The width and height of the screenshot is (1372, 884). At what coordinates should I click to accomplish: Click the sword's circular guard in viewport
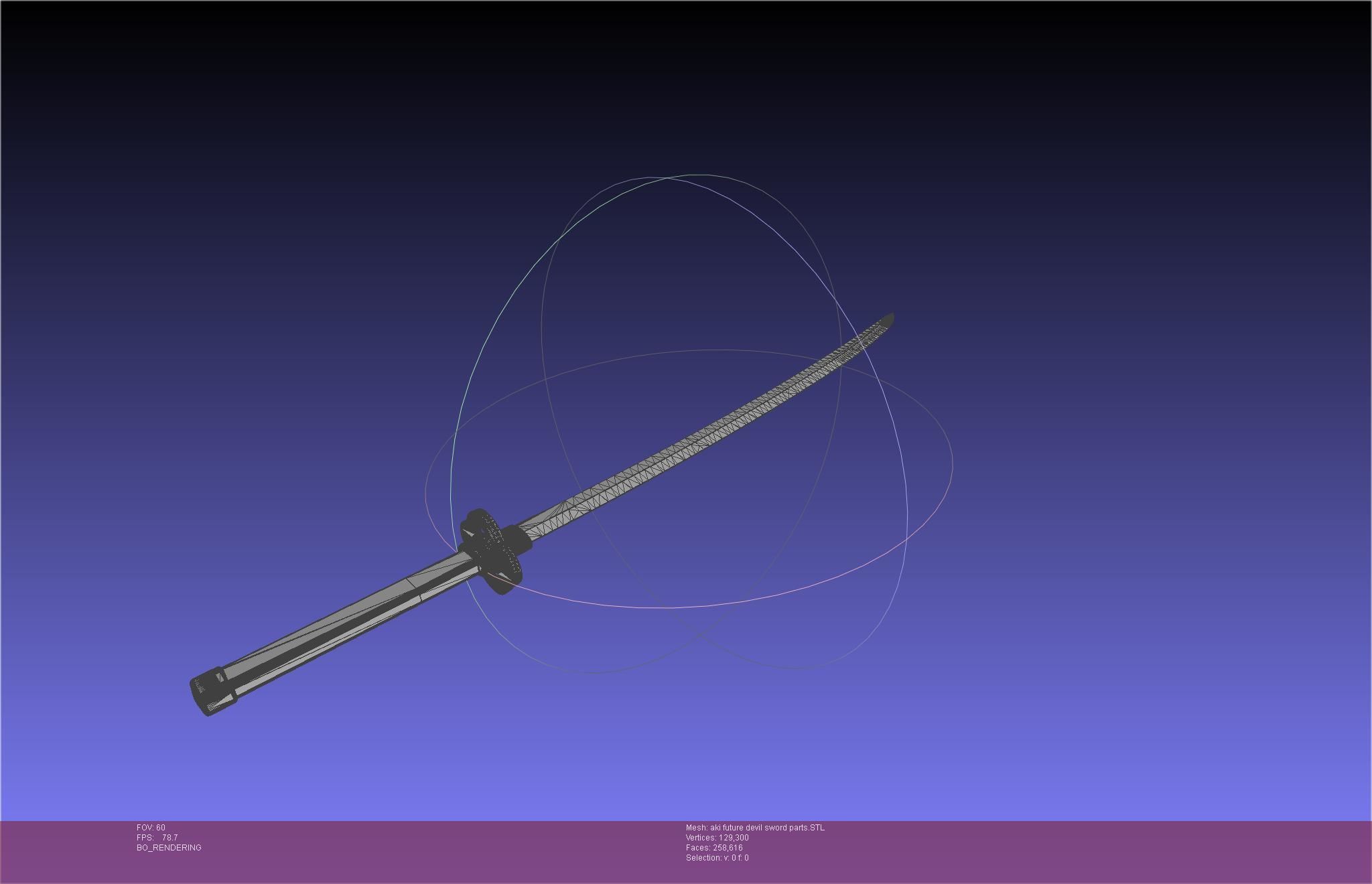(491, 551)
